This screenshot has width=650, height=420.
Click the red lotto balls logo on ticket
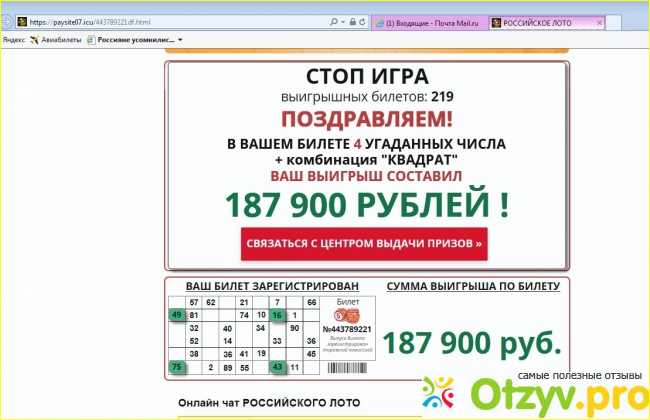pos(349,314)
